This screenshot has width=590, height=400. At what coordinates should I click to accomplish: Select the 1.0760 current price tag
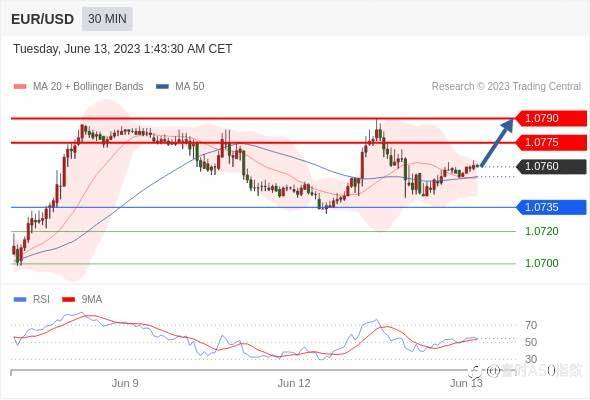pyautogui.click(x=551, y=166)
